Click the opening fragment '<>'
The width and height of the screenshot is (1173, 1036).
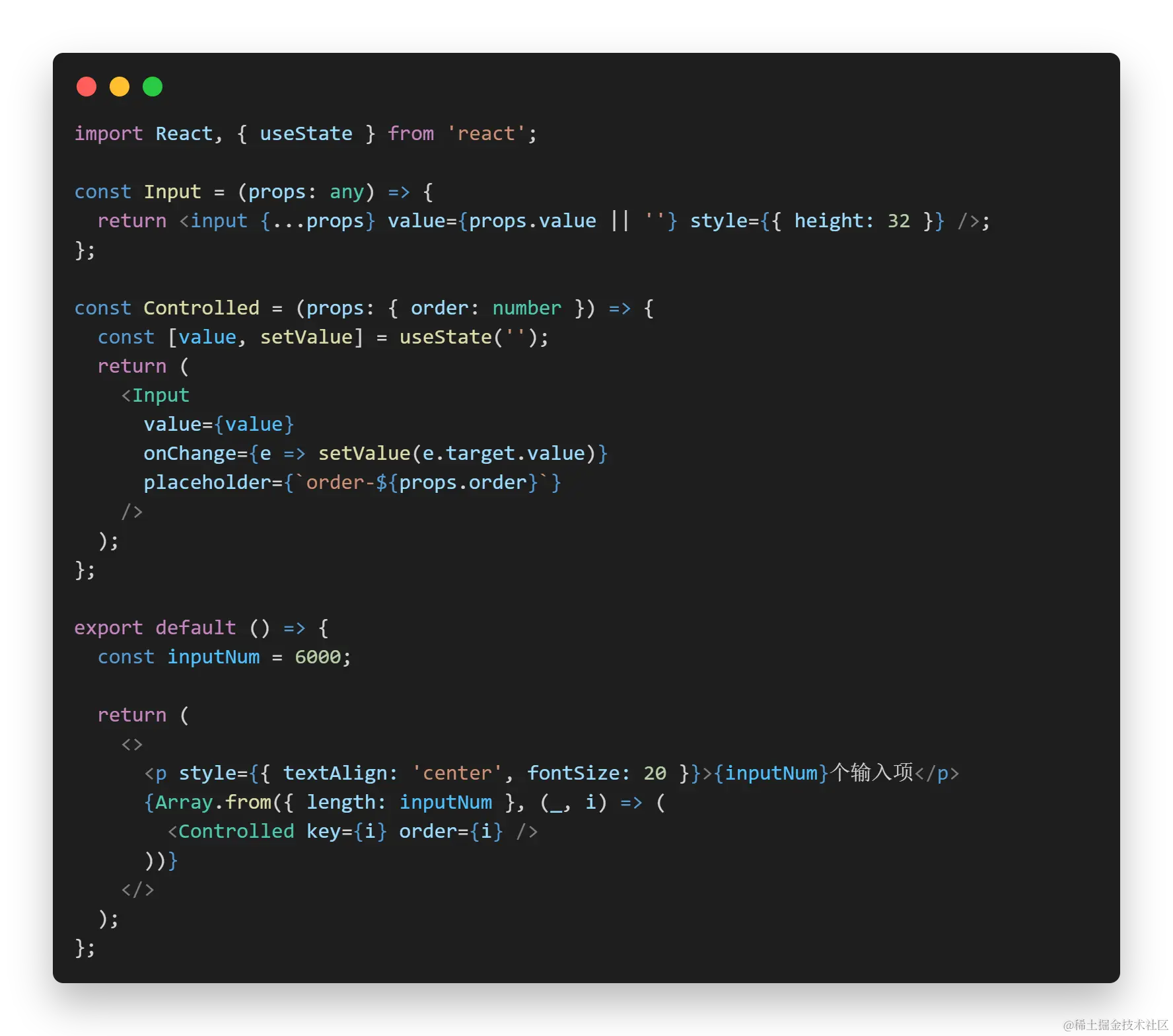(x=132, y=744)
